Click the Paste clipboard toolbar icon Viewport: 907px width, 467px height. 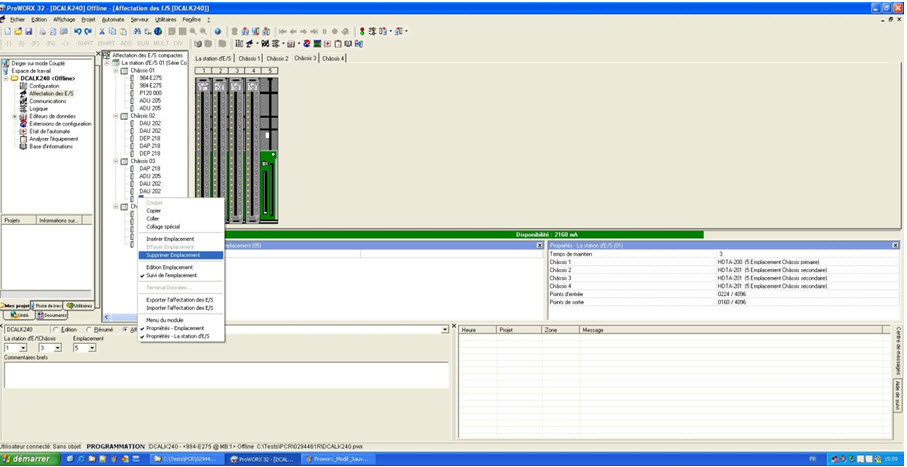click(x=122, y=31)
